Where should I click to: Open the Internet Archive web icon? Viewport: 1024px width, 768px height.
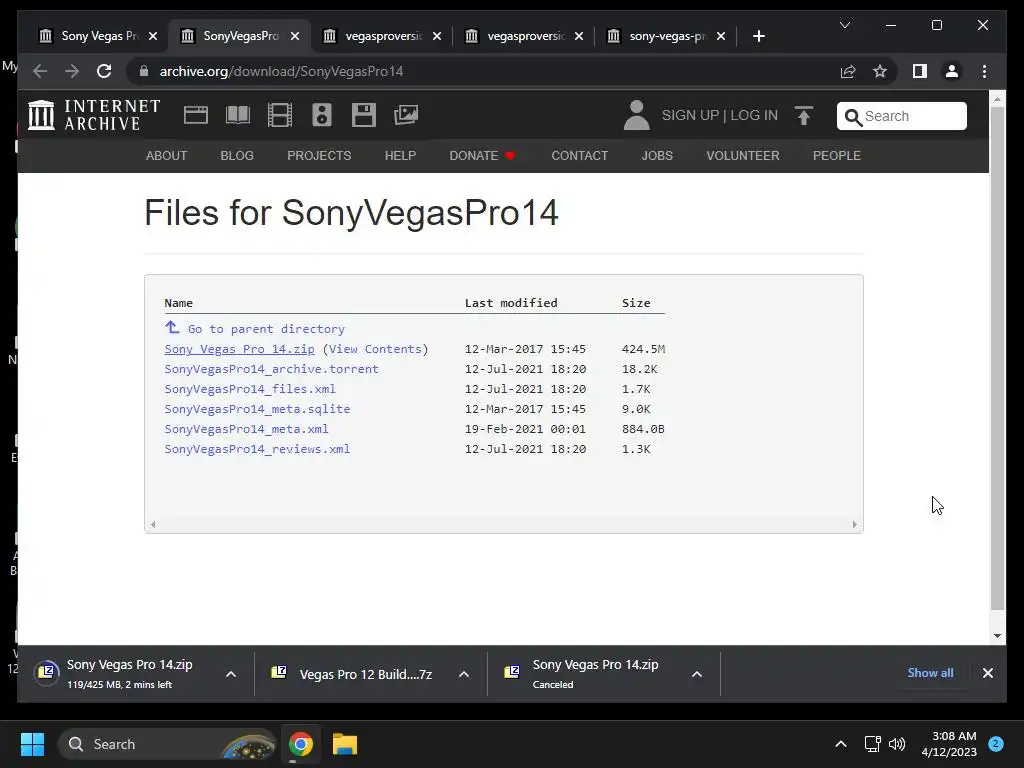pyautogui.click(x=195, y=115)
